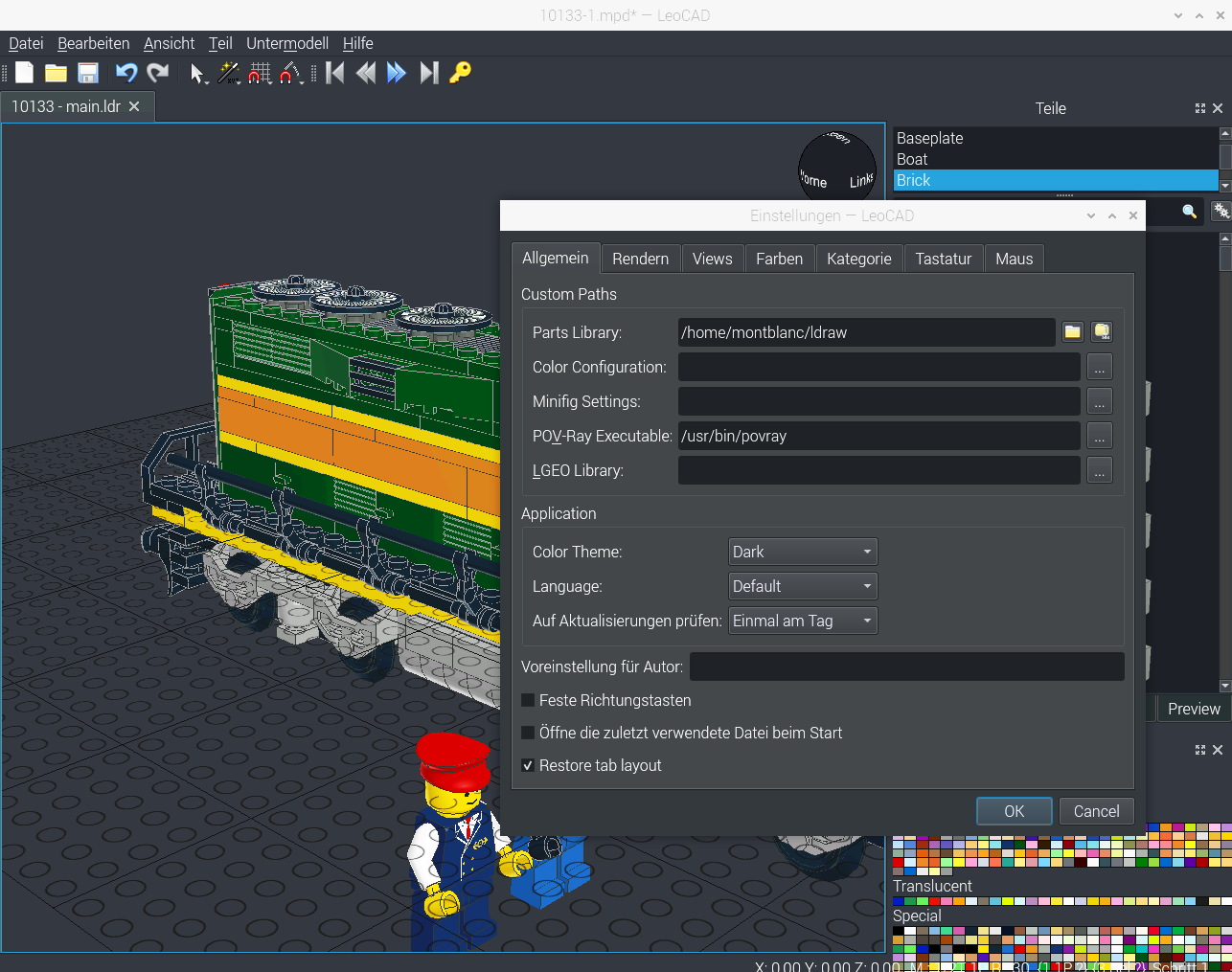Open the Color Theme dropdown
The image size is (1232, 972).
pyautogui.click(x=803, y=552)
